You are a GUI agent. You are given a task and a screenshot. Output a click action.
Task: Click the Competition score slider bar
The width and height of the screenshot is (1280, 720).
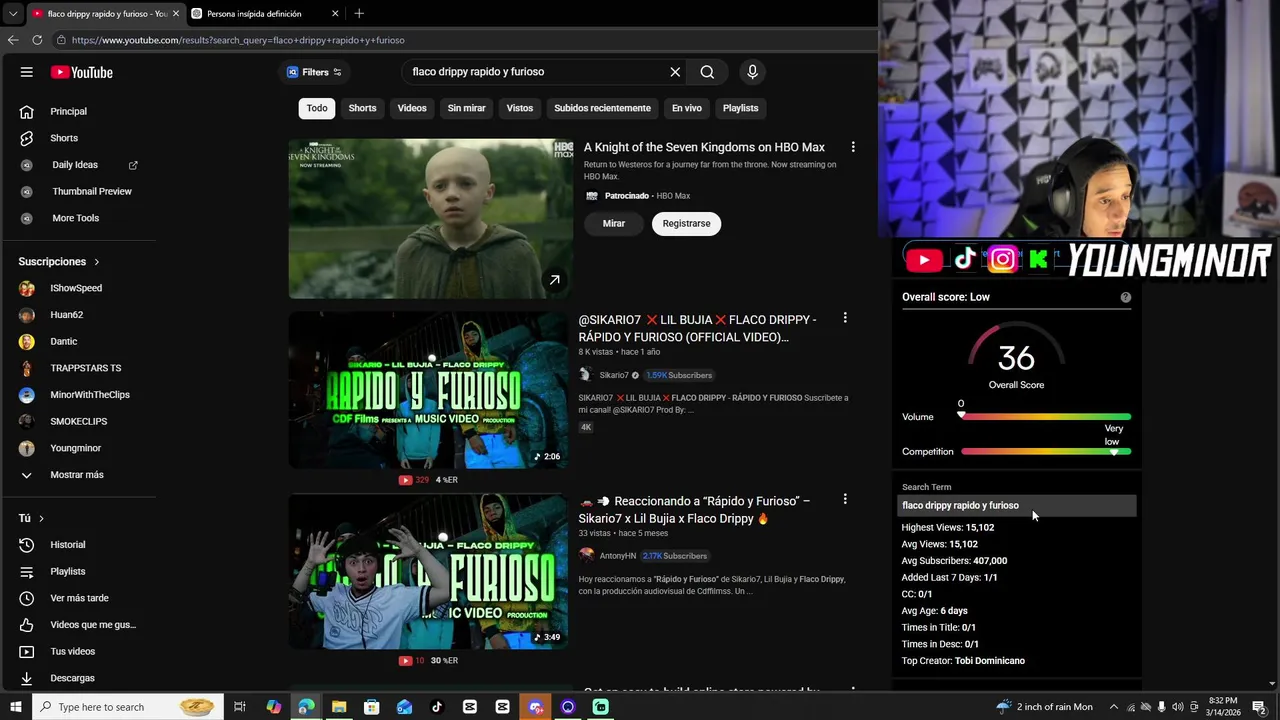point(1045,452)
